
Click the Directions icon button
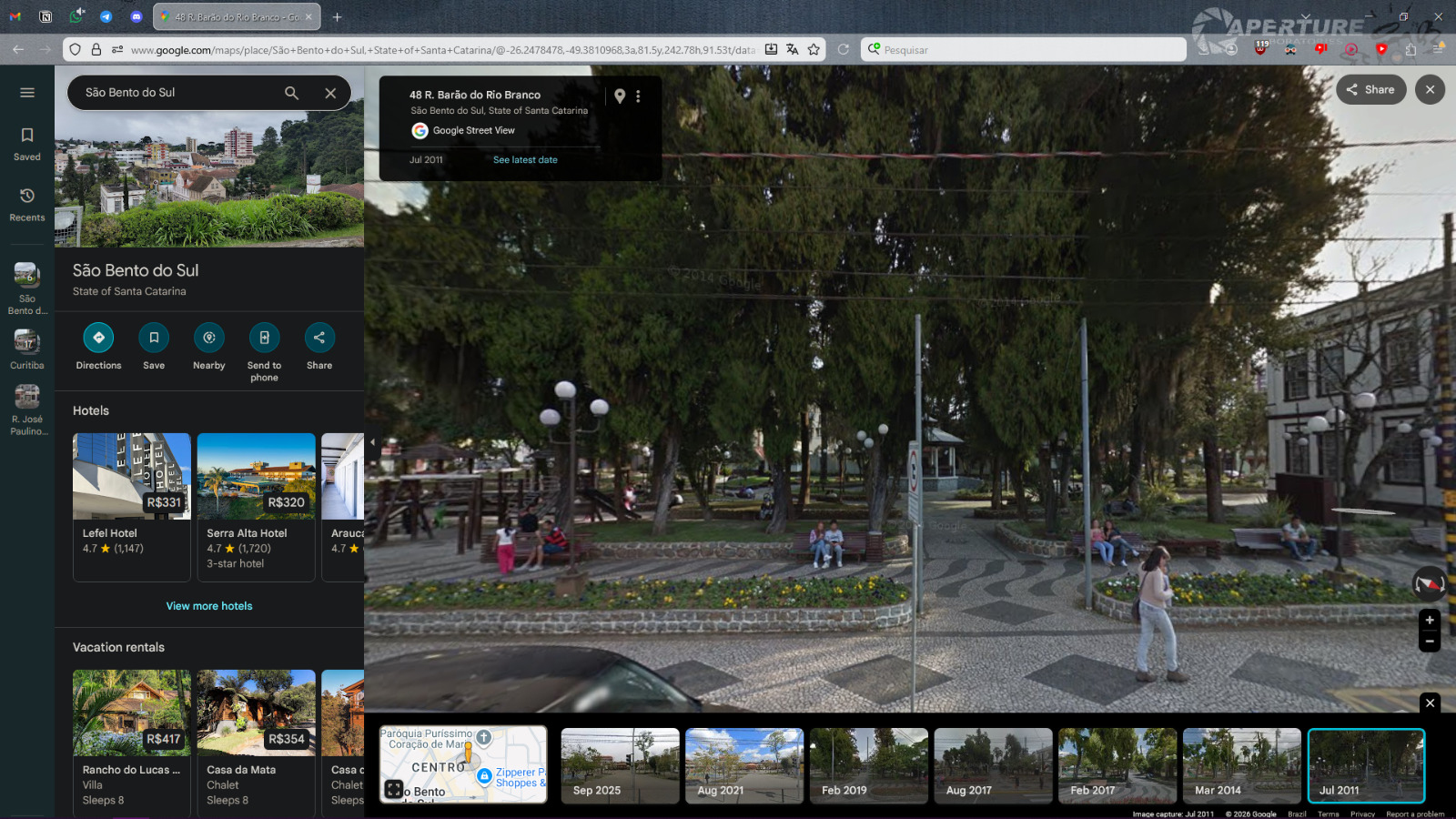98,338
